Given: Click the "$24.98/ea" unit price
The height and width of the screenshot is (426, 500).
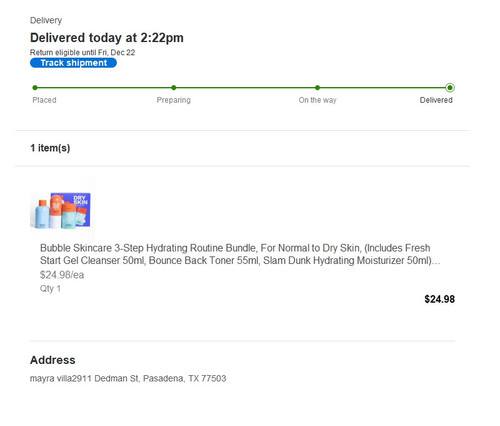Looking at the screenshot, I should pyautogui.click(x=62, y=275).
